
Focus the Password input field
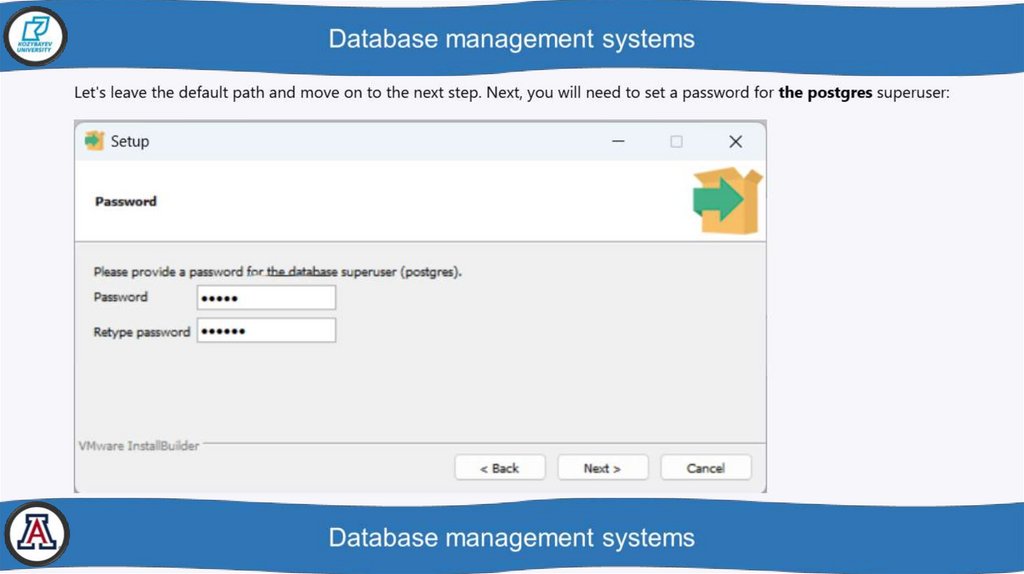(x=266, y=297)
